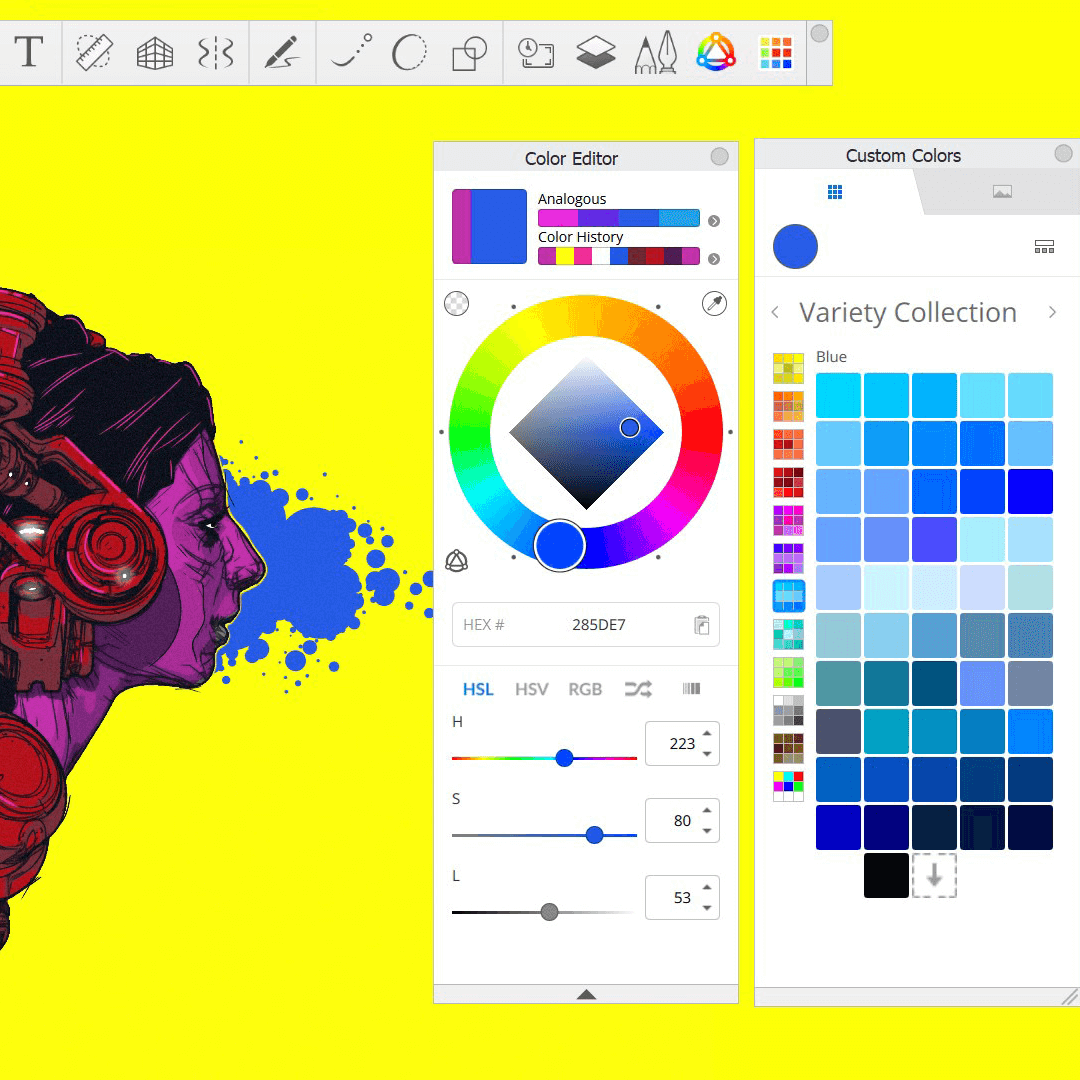
Task: Open the Custom Colors grid icon
Action: [776, 52]
